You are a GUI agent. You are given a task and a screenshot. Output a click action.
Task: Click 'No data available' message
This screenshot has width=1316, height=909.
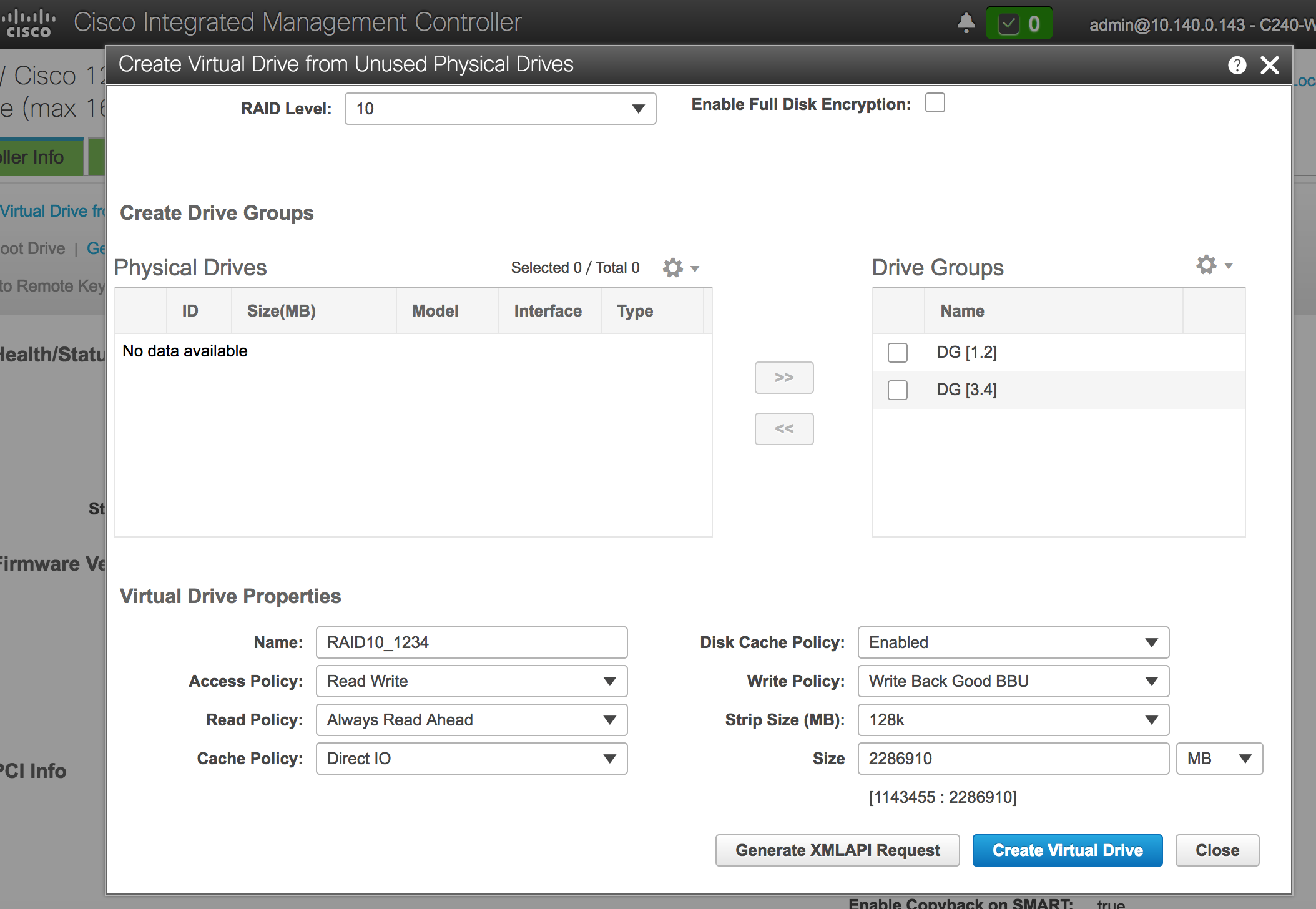coord(185,351)
